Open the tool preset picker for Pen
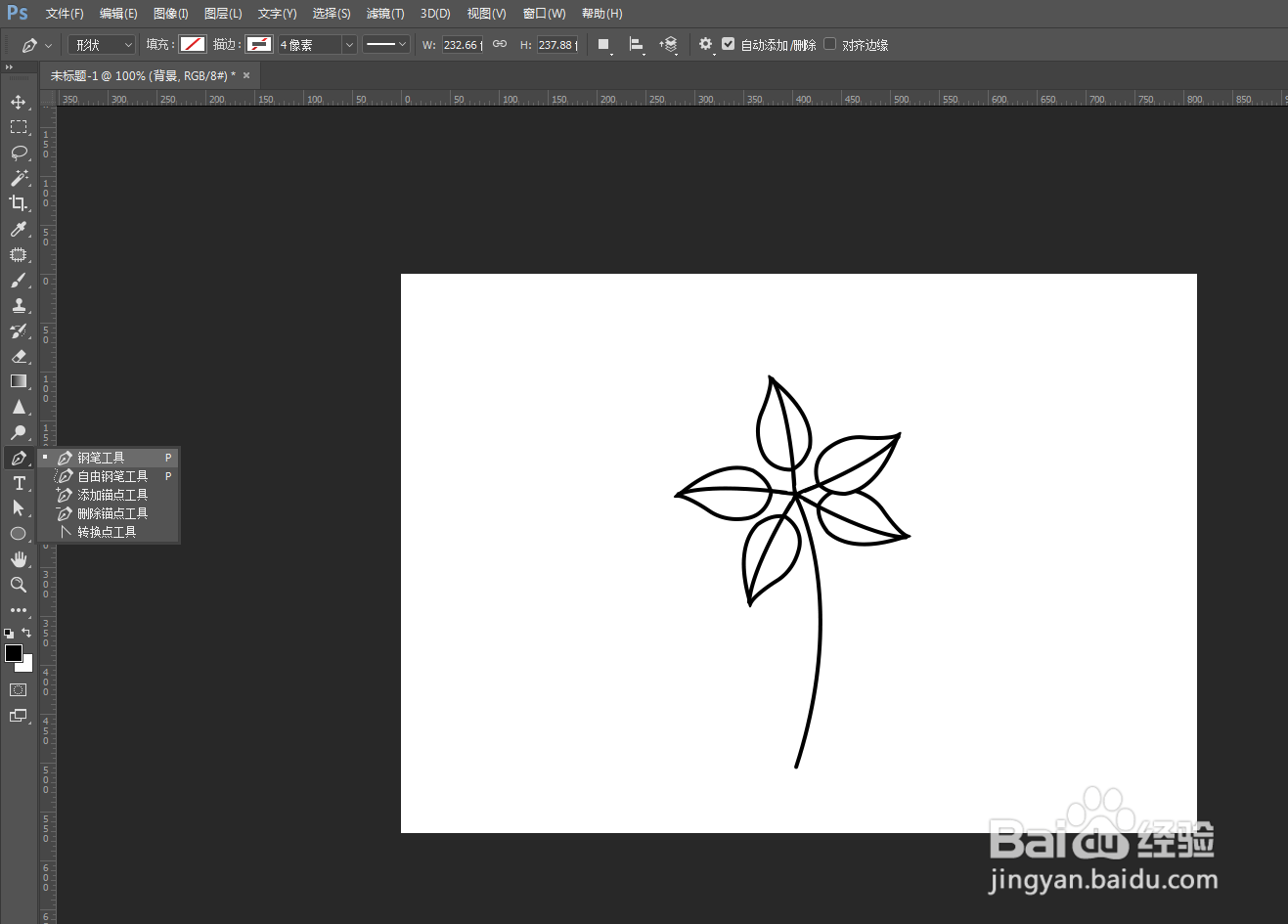Screen dimensions: 1288x924 pyautogui.click(x=36, y=45)
